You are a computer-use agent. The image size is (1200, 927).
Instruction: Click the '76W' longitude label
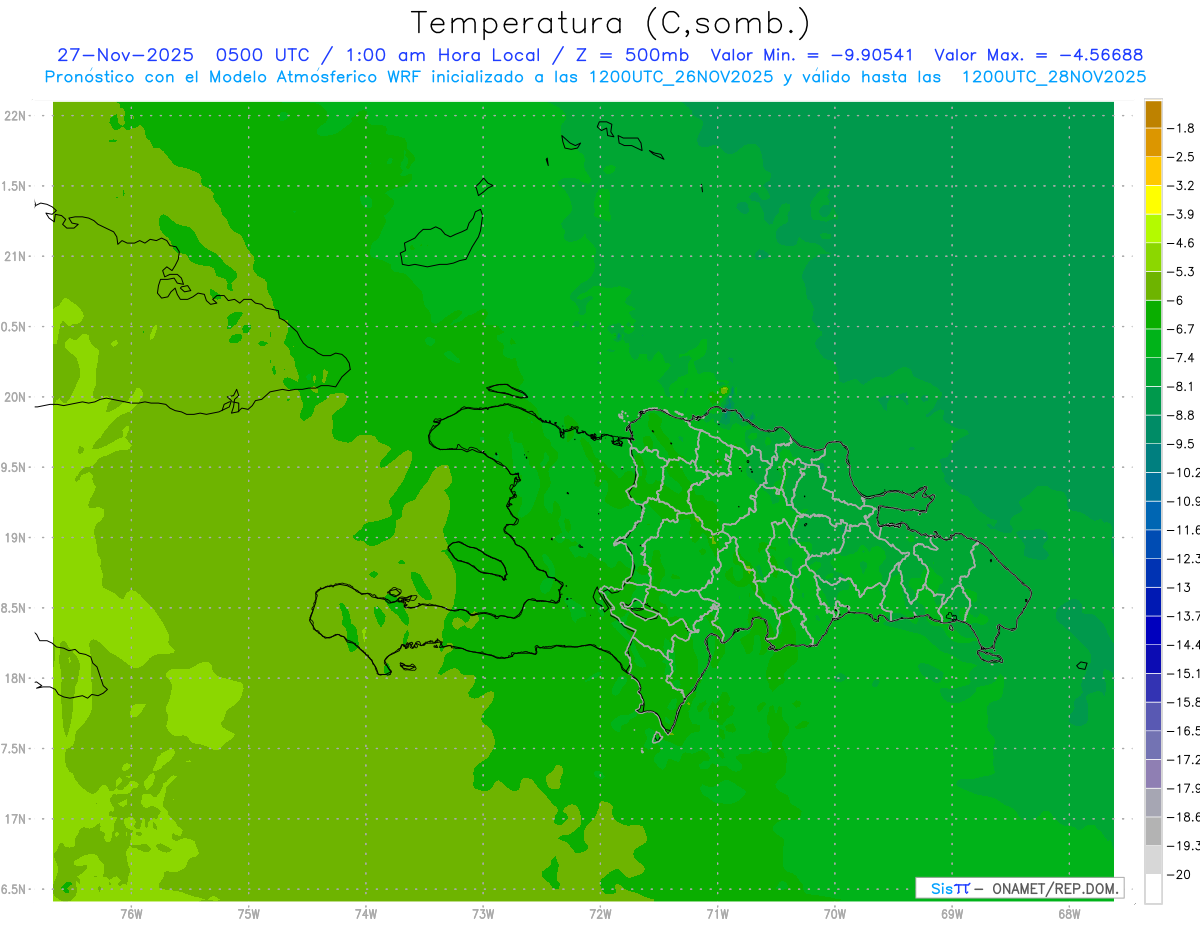(131, 913)
